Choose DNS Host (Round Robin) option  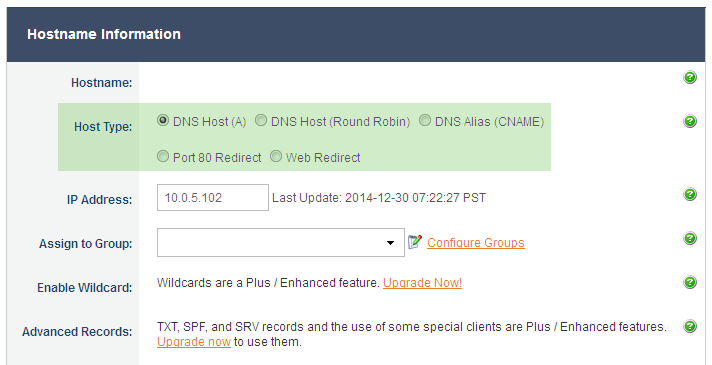click(x=260, y=121)
